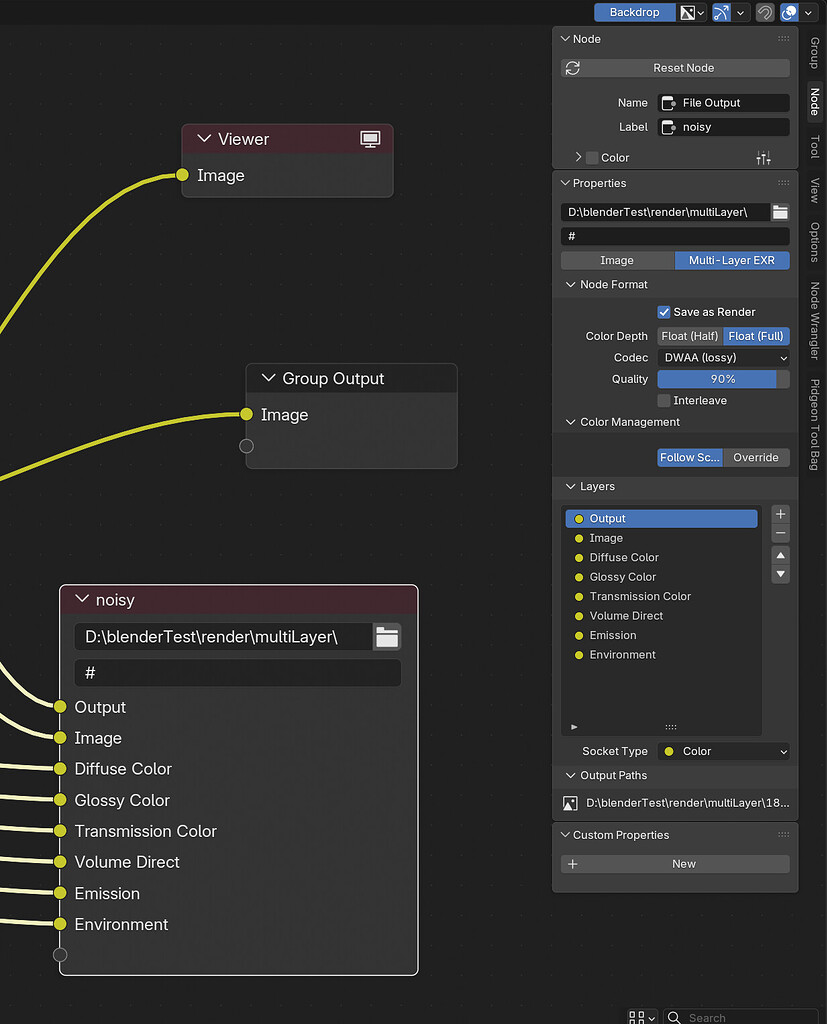Switch to the Node Wrangler tab
Screen dimensions: 827x1024
pyautogui.click(x=815, y=321)
